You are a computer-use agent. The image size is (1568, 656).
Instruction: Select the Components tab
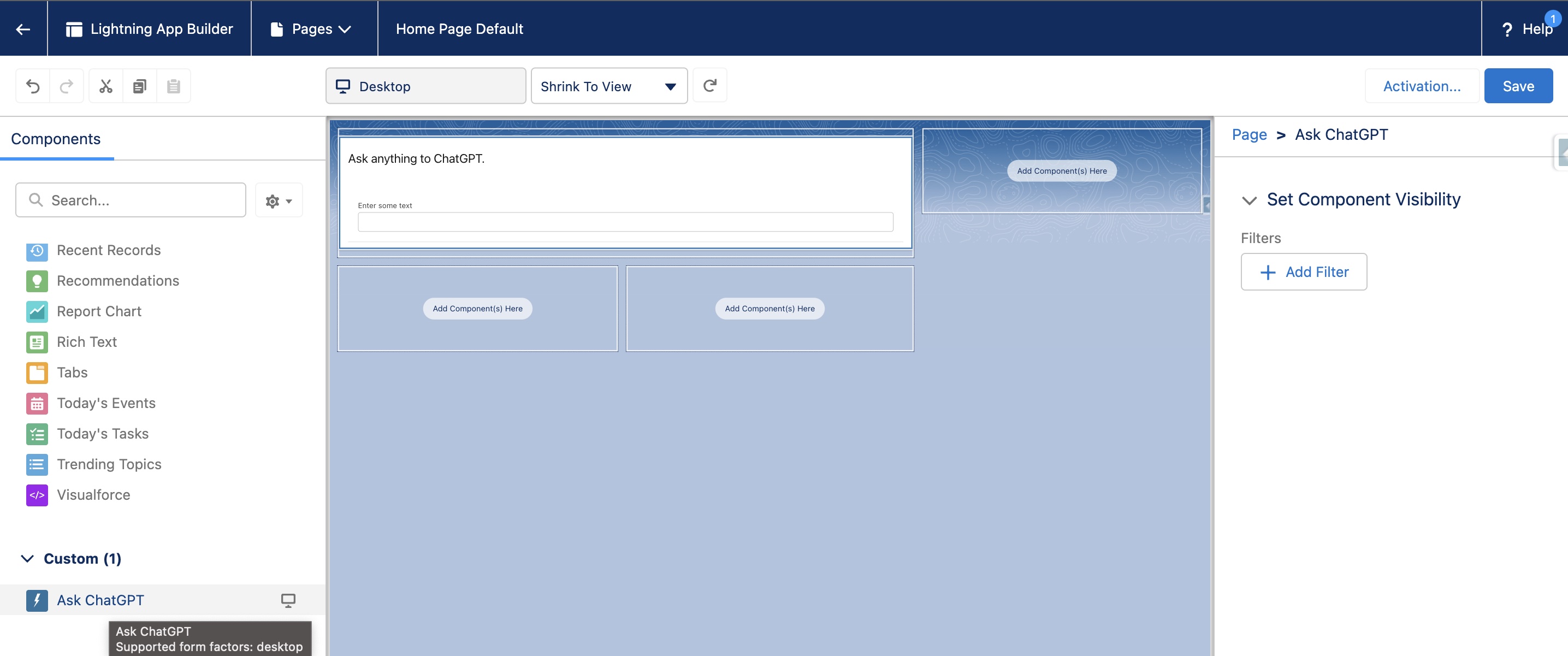point(56,139)
